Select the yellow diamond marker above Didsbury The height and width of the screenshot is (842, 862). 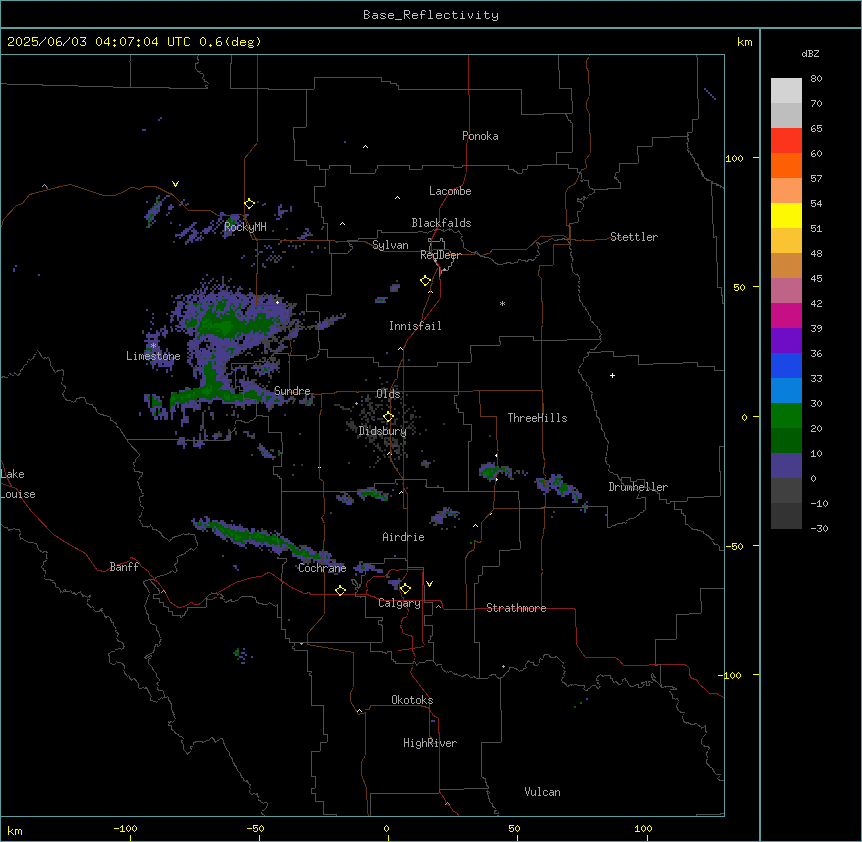(x=388, y=417)
